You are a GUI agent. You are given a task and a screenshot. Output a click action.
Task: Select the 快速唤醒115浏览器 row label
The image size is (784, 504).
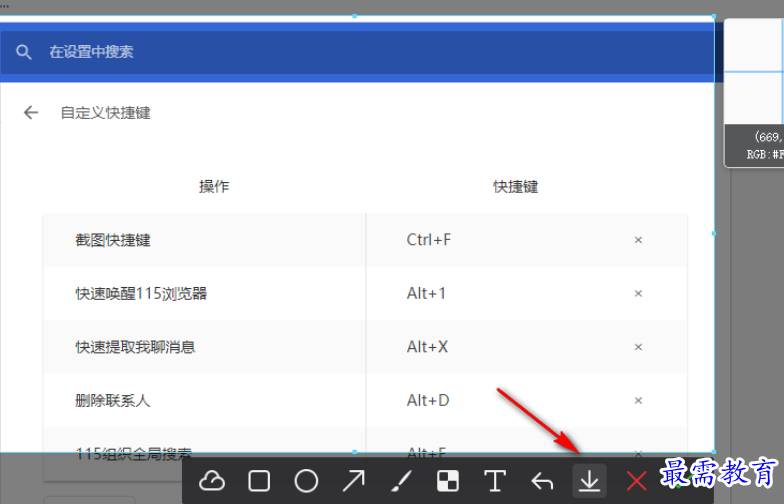[141, 294]
